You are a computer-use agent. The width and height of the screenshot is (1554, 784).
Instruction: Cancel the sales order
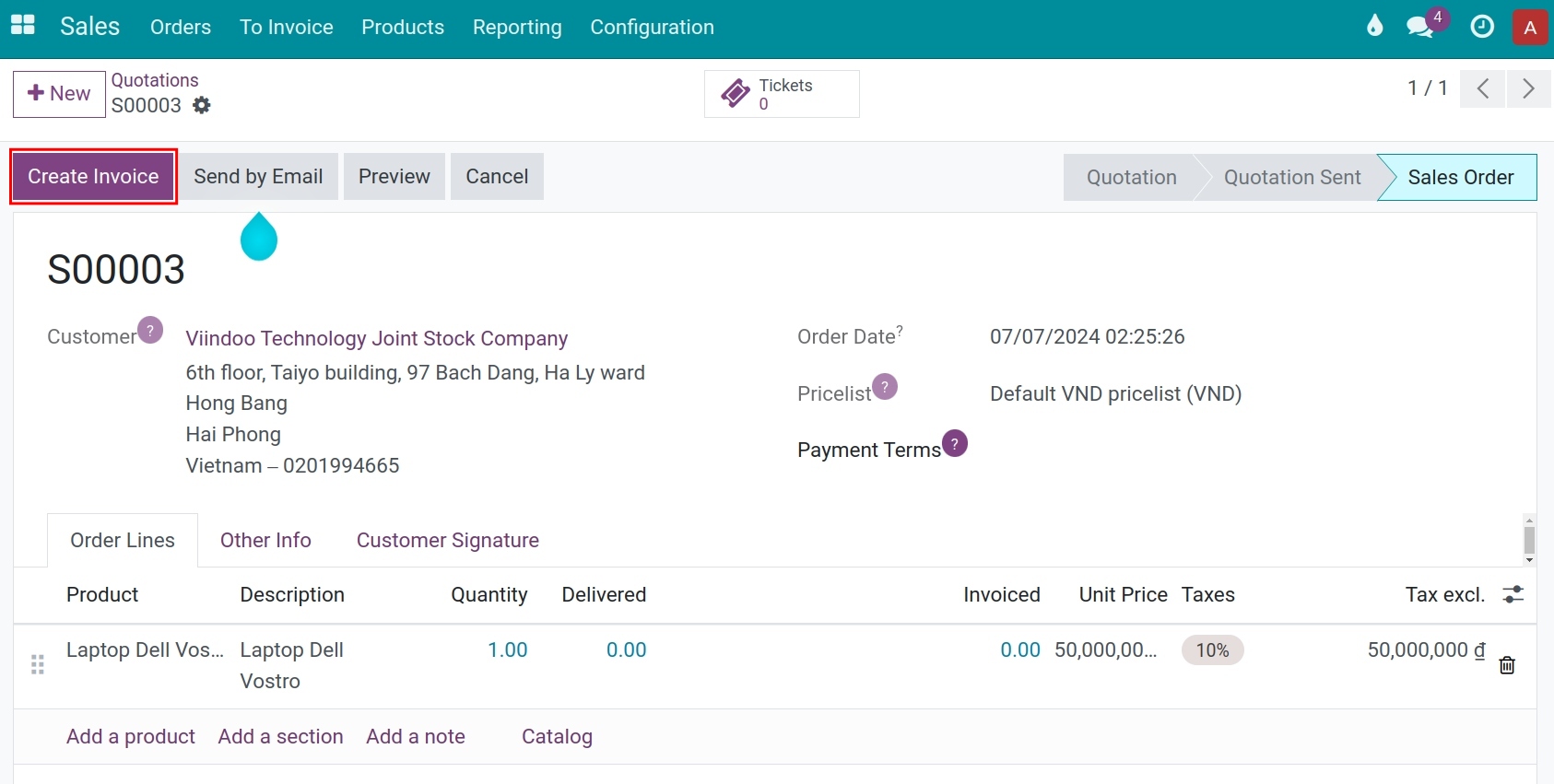497,177
